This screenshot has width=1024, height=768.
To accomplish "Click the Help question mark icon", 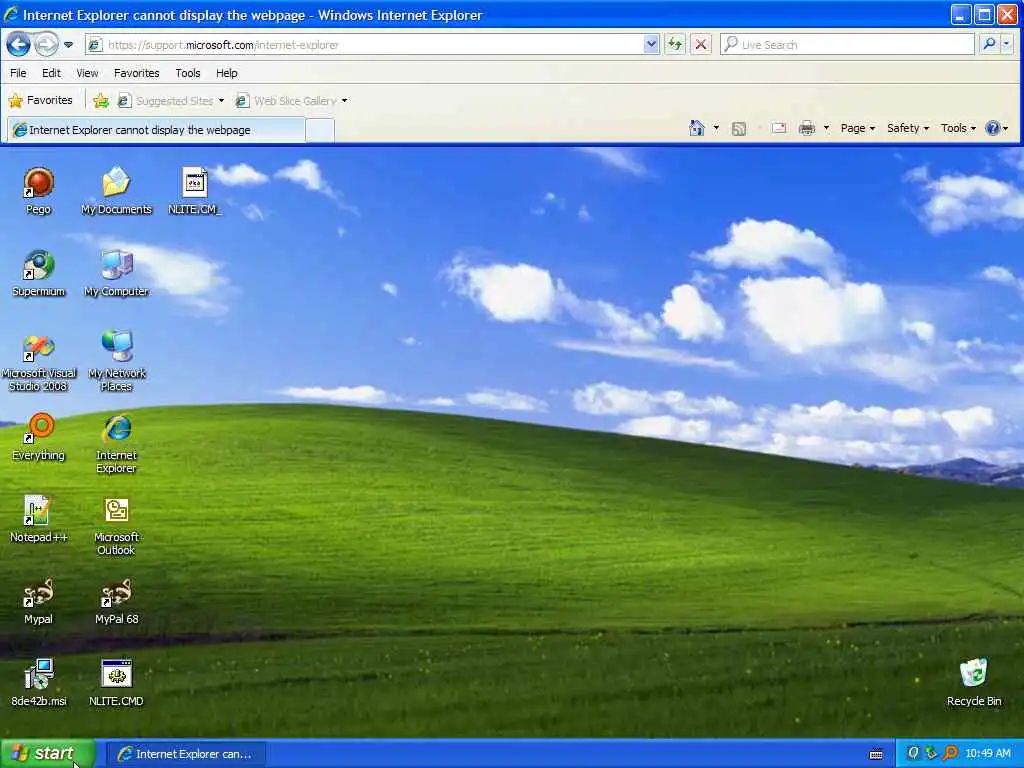I will pyautogui.click(x=992, y=128).
